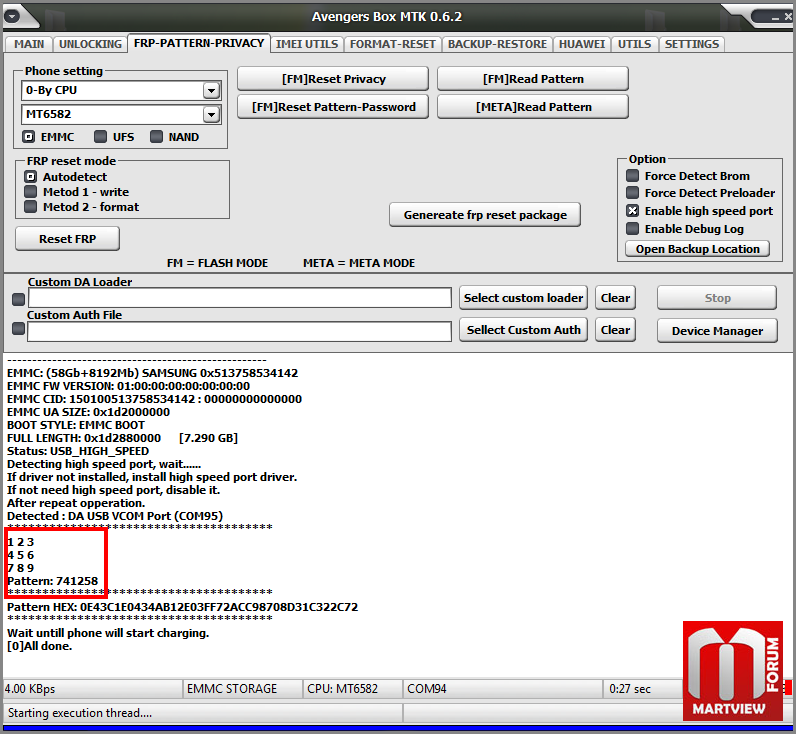This screenshot has width=796, height=734.
Task: Click Select custom loader button
Action: coord(523,298)
